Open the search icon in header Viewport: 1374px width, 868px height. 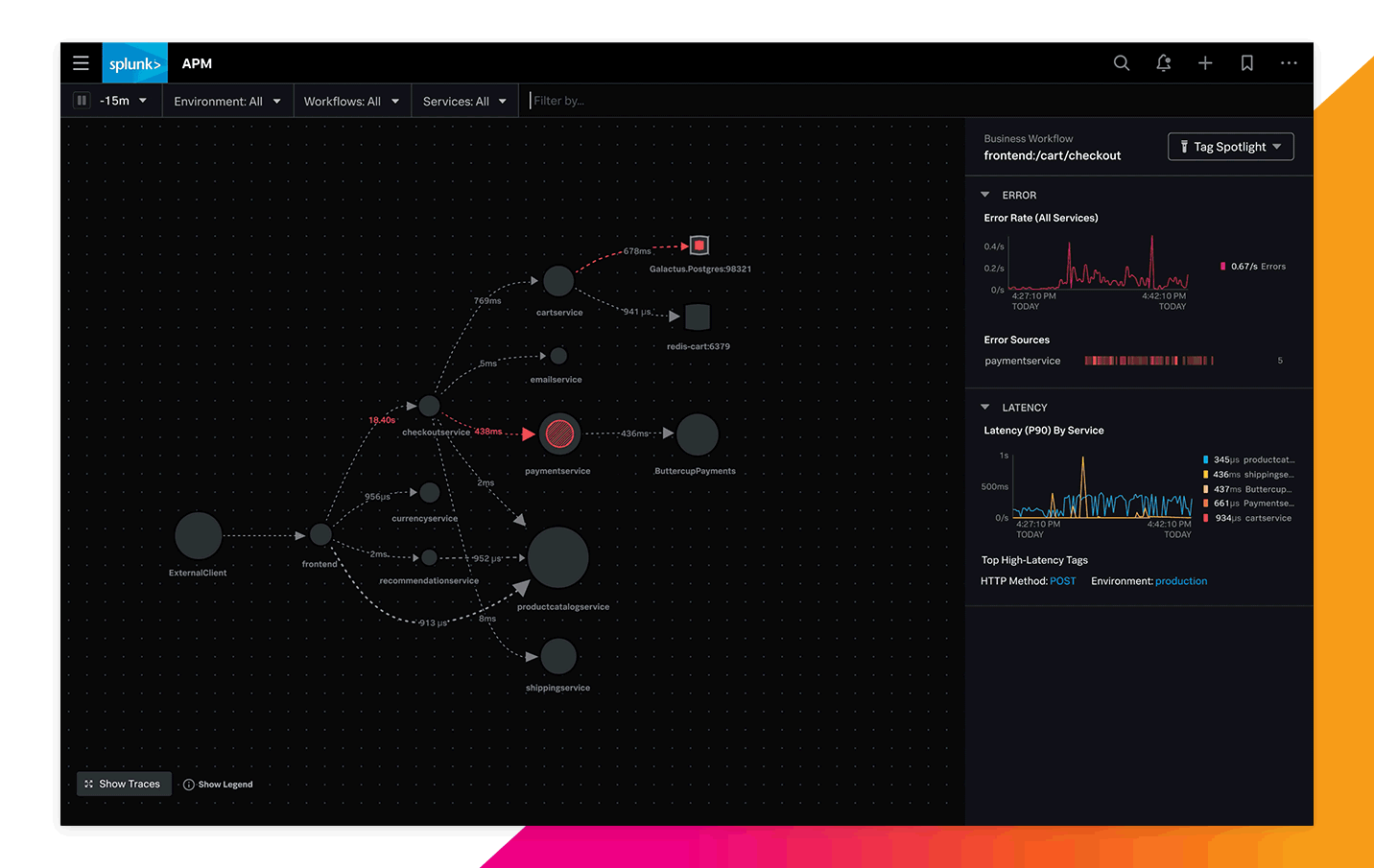pos(1122,63)
